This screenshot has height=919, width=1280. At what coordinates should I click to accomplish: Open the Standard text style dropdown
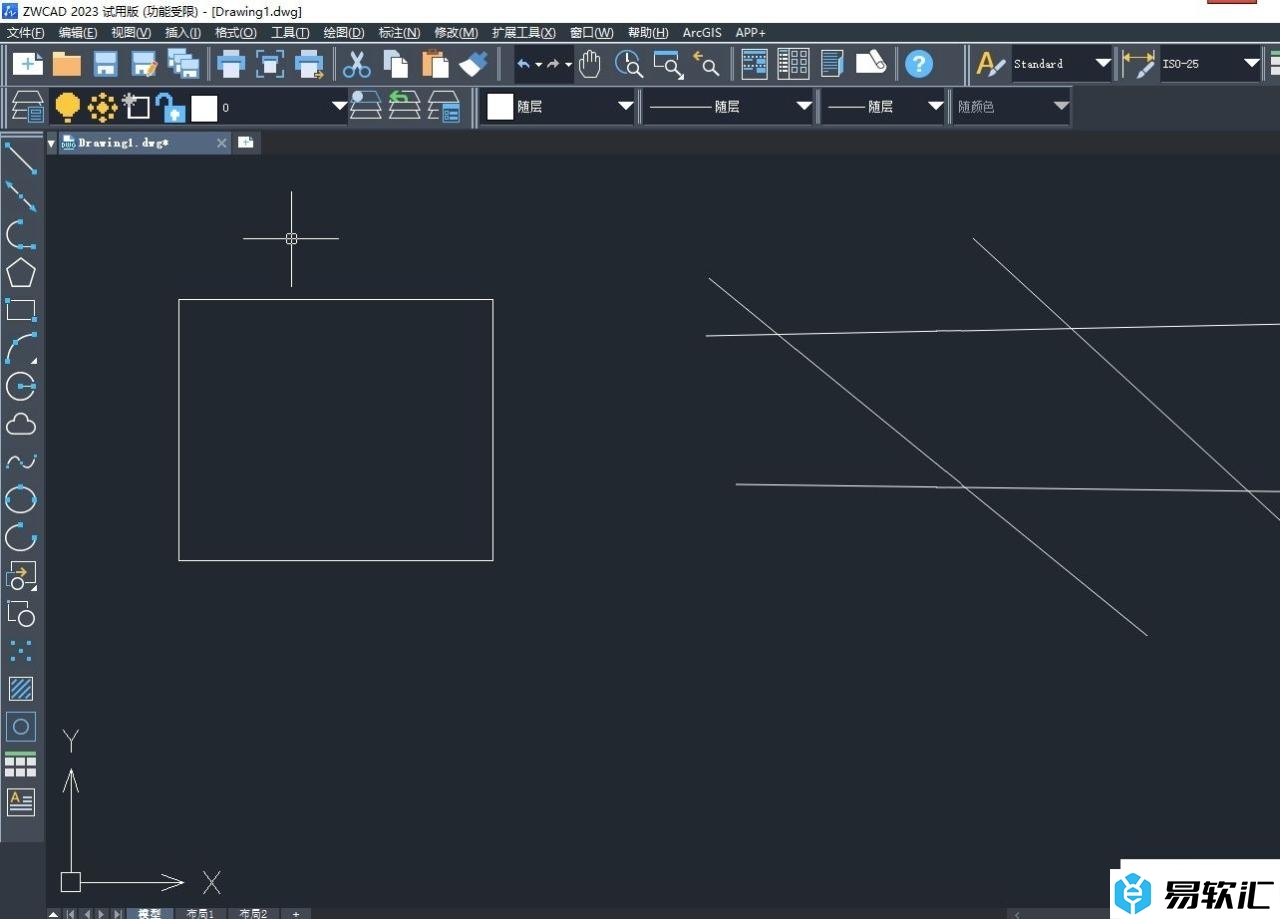1062,64
